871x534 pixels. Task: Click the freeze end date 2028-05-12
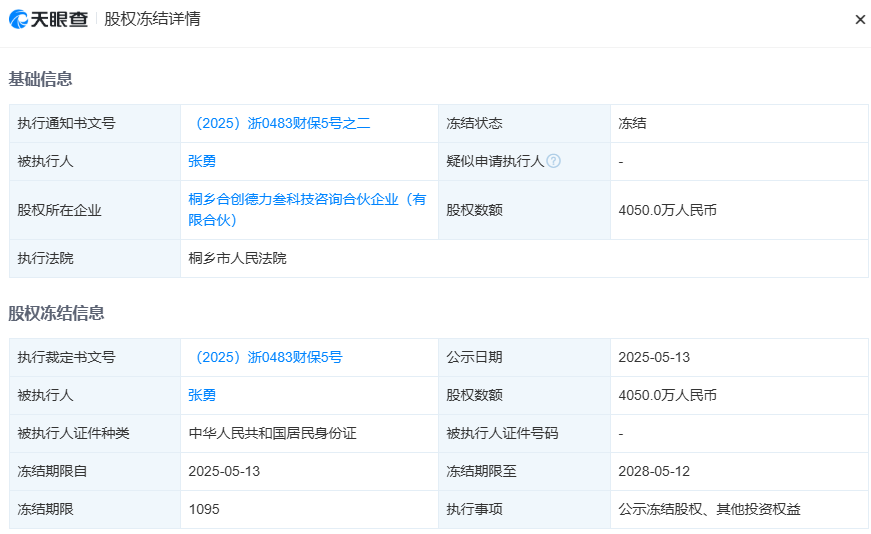[x=654, y=471]
